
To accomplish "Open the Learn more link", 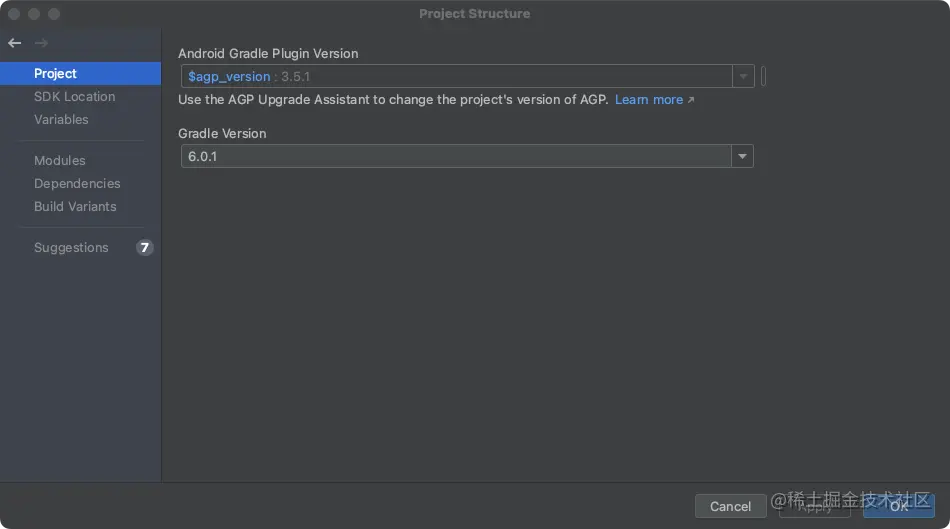I will (x=649, y=100).
